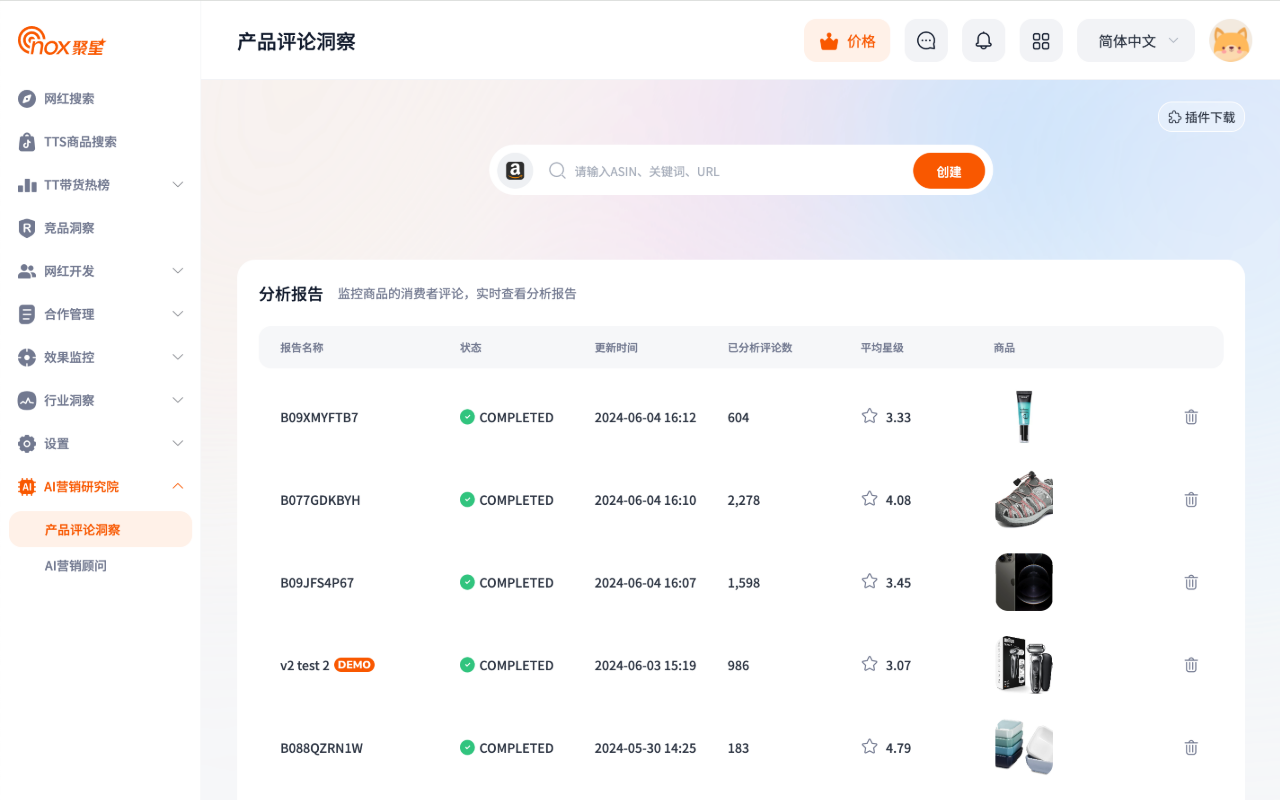Delete the B09XMYFTB7 report via trash icon

pos(1190,417)
